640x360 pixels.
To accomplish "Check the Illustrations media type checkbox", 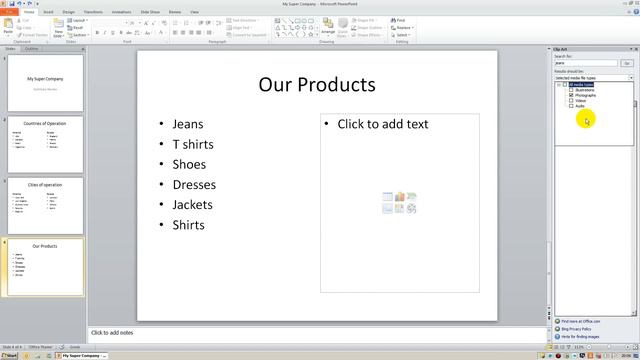I will [571, 90].
